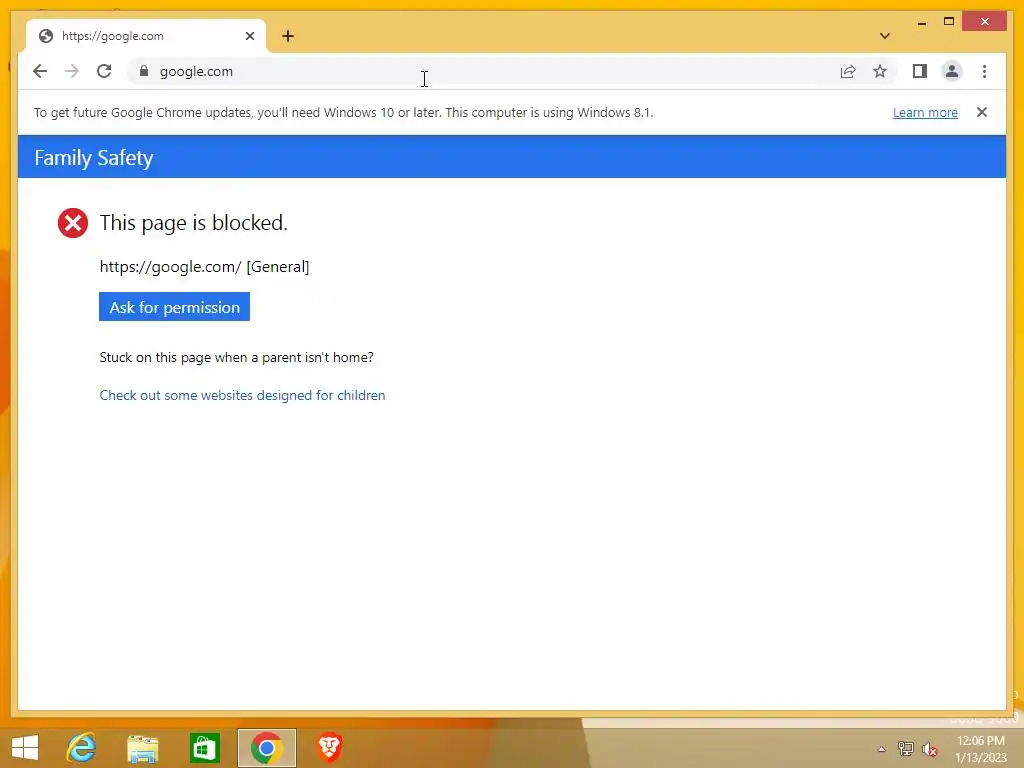Open the Chrome profile avatar menu

pyautogui.click(x=952, y=71)
